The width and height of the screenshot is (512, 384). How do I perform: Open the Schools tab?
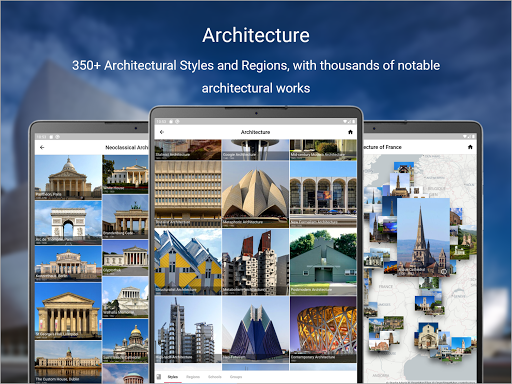pyautogui.click(x=215, y=377)
